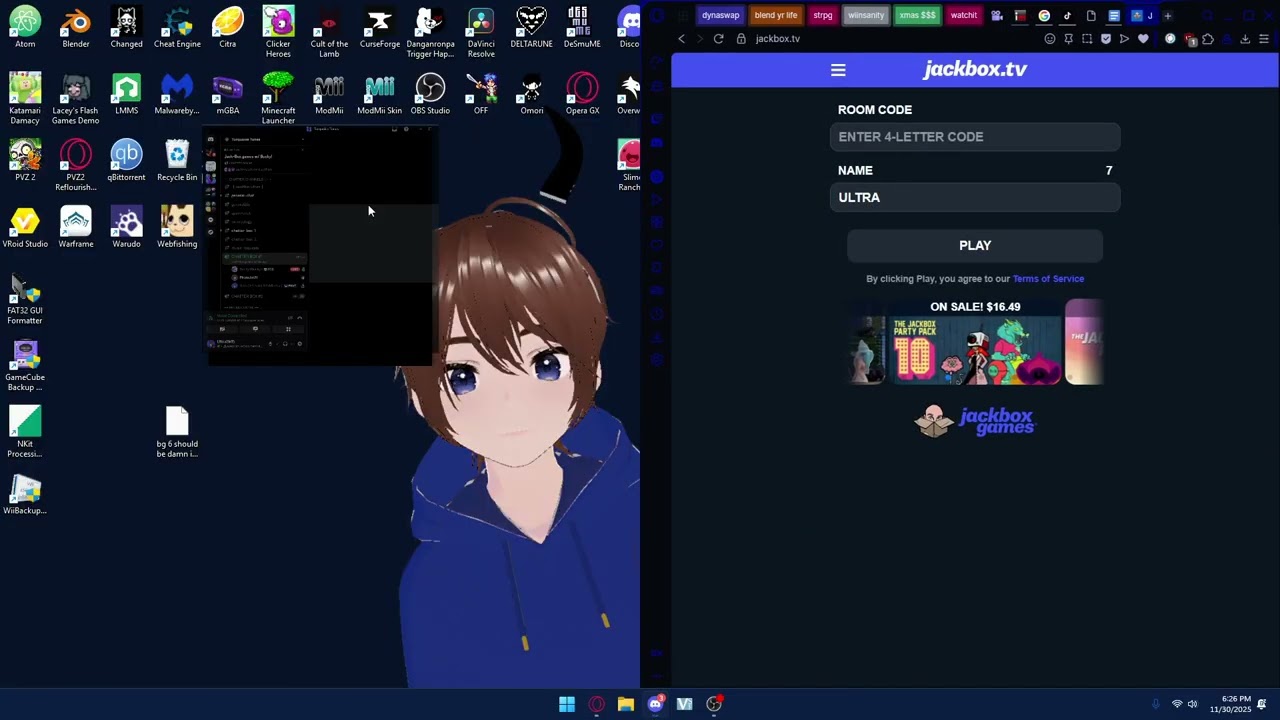
Task: Open the Google browser tab
Action: (x=1044, y=16)
